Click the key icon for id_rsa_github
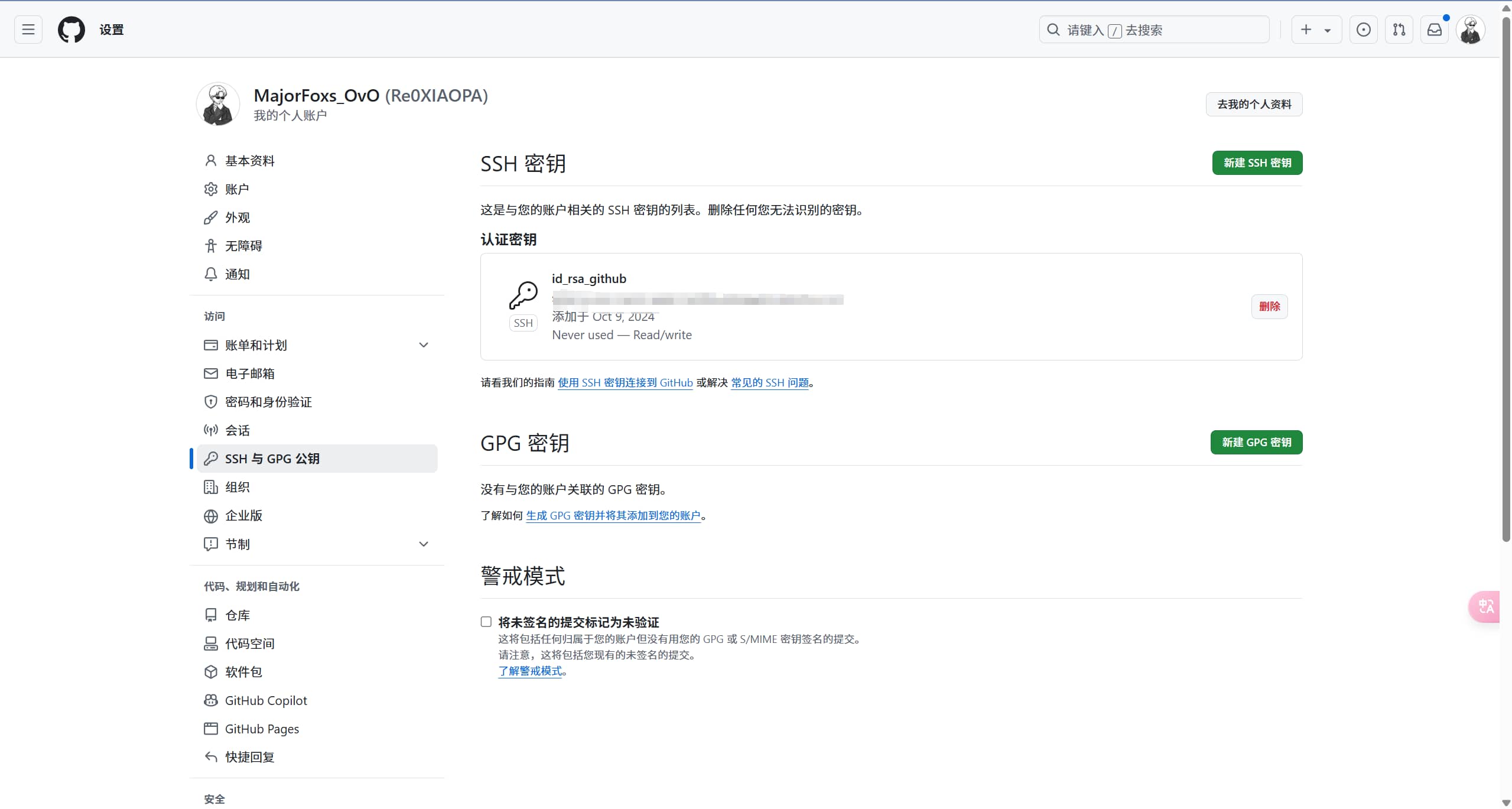This screenshot has height=809, width=1512. point(523,295)
